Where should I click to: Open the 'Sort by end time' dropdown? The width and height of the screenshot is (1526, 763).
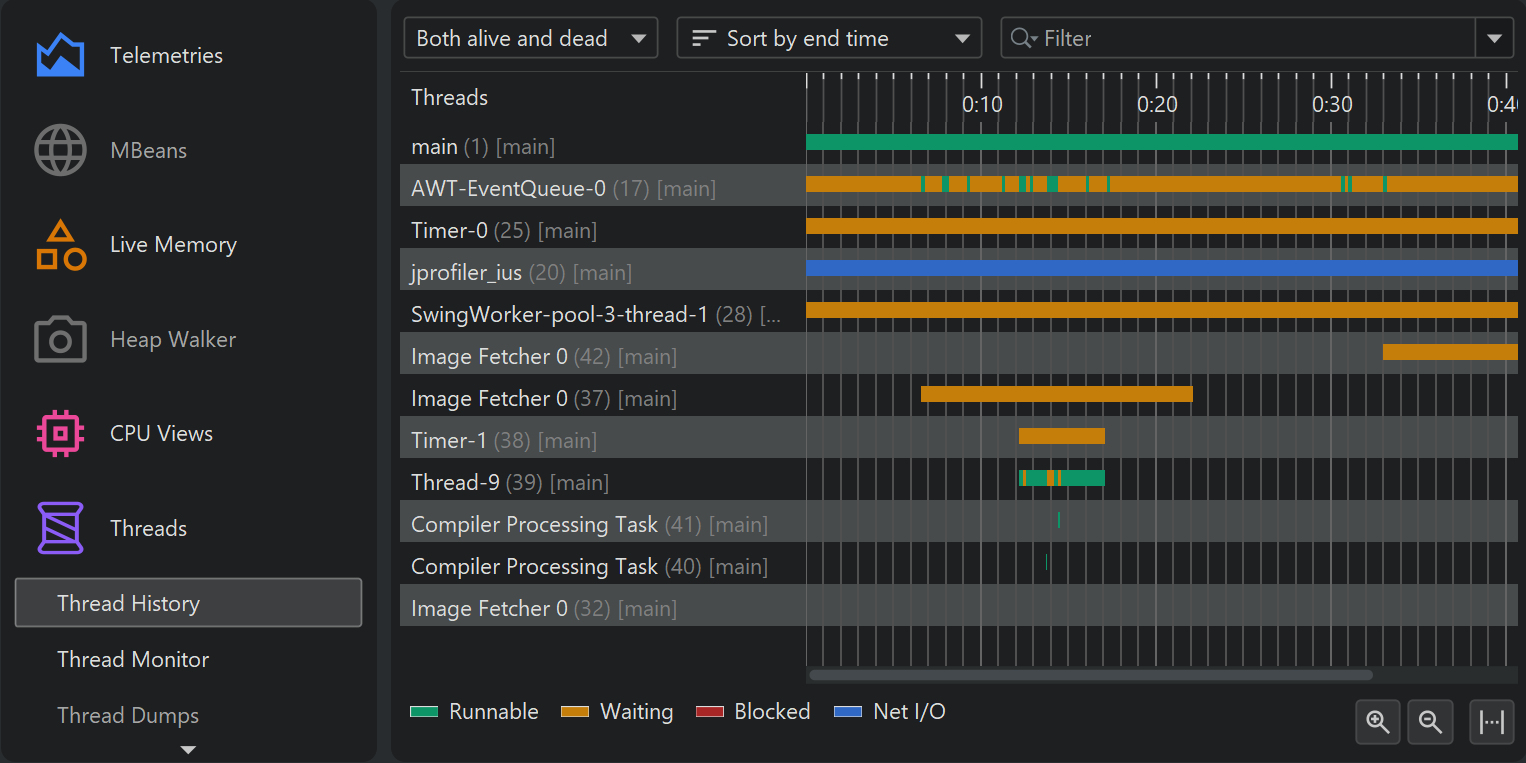pos(828,39)
